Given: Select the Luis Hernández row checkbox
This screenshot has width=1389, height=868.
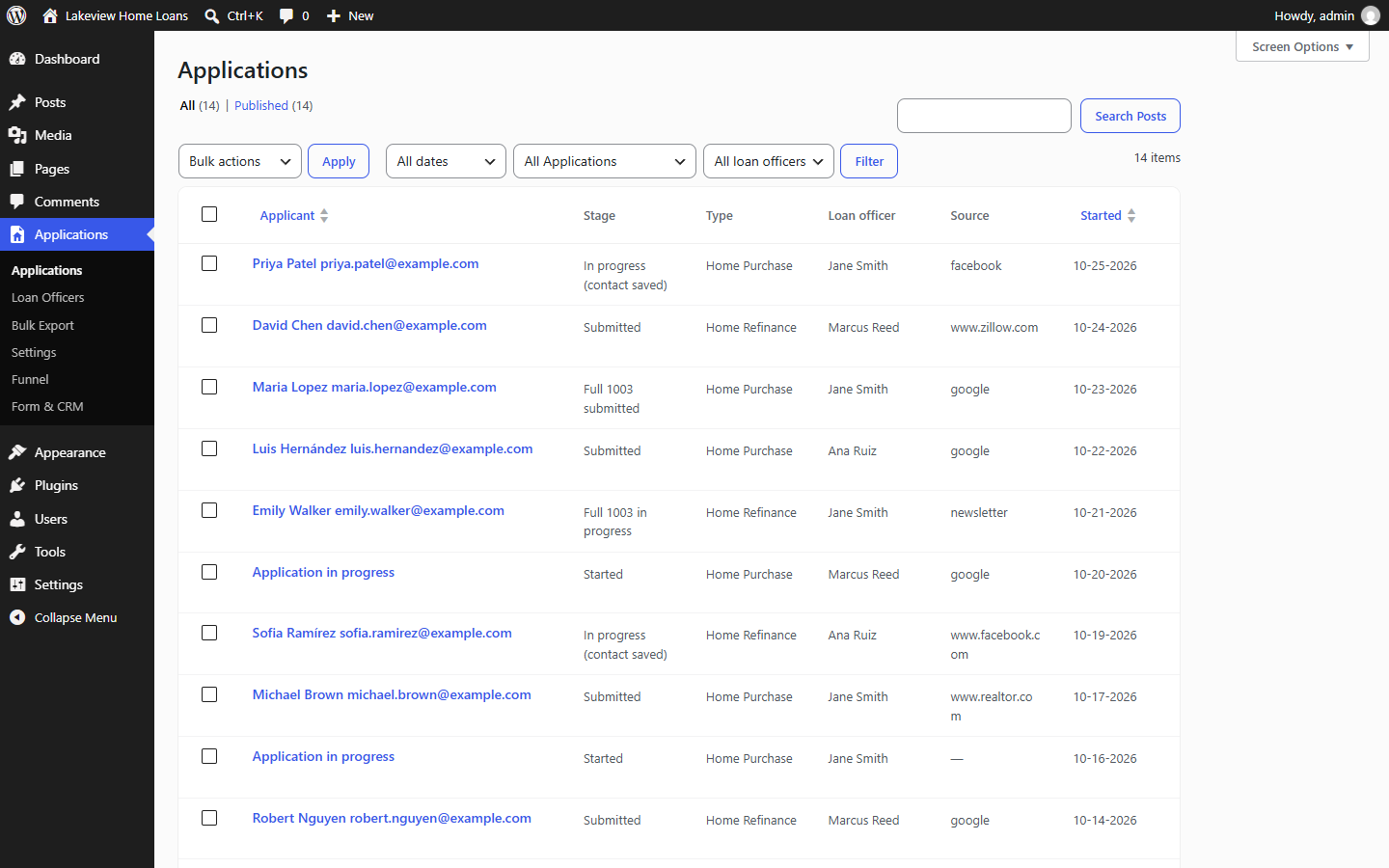Looking at the screenshot, I should [x=209, y=448].
